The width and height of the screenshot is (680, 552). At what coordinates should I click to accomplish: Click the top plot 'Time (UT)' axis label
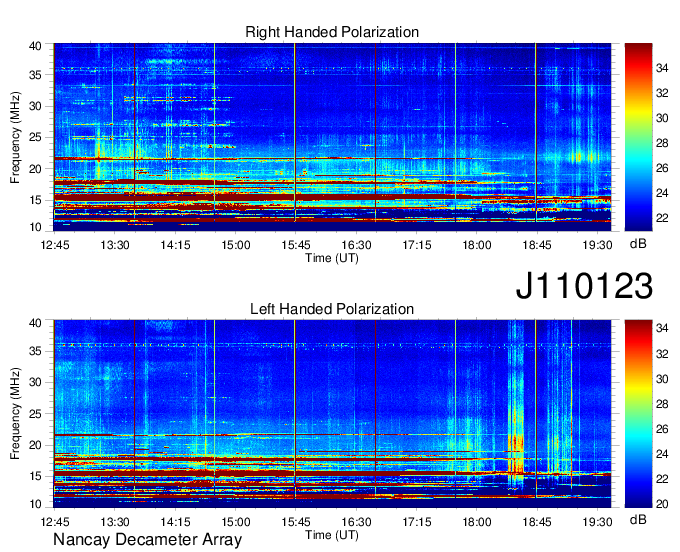[x=332, y=258]
